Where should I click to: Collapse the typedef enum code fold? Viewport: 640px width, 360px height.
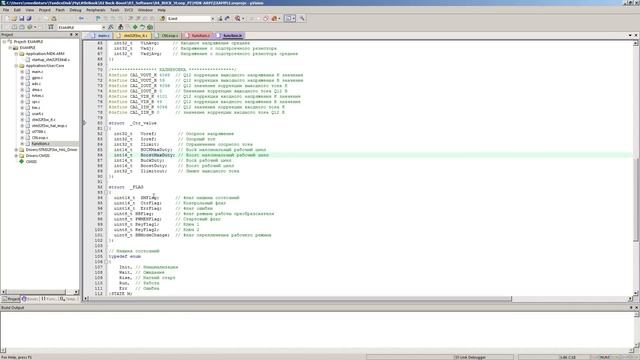[106, 262]
